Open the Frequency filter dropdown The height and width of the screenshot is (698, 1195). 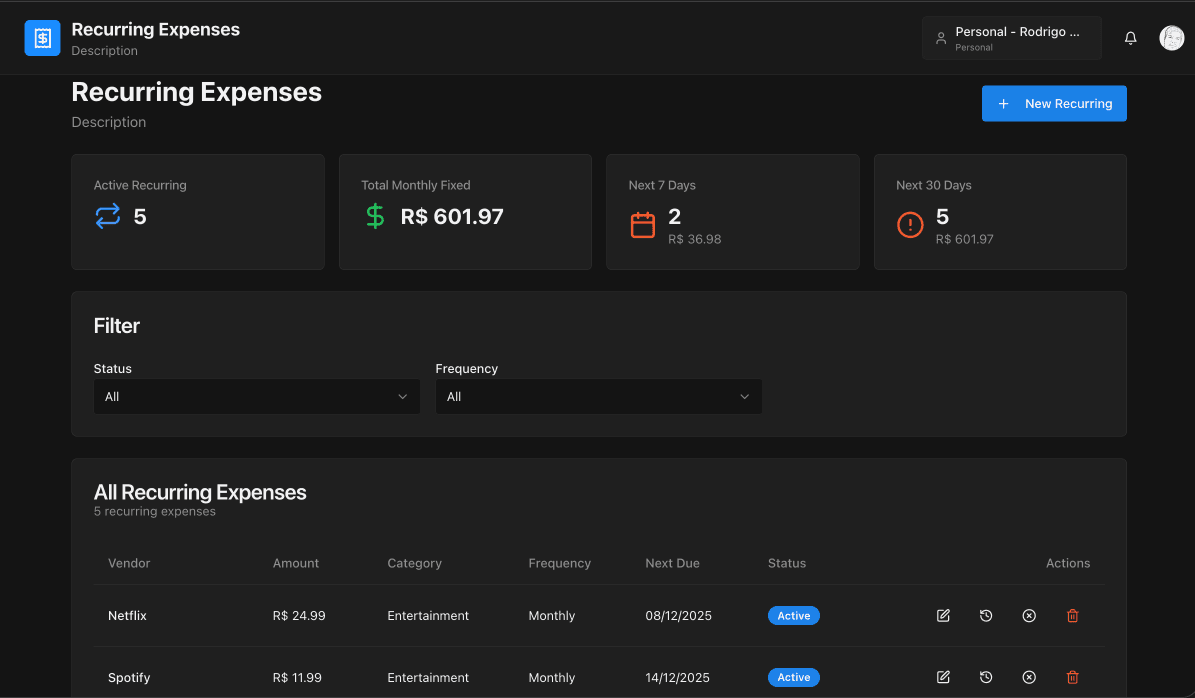coord(598,396)
